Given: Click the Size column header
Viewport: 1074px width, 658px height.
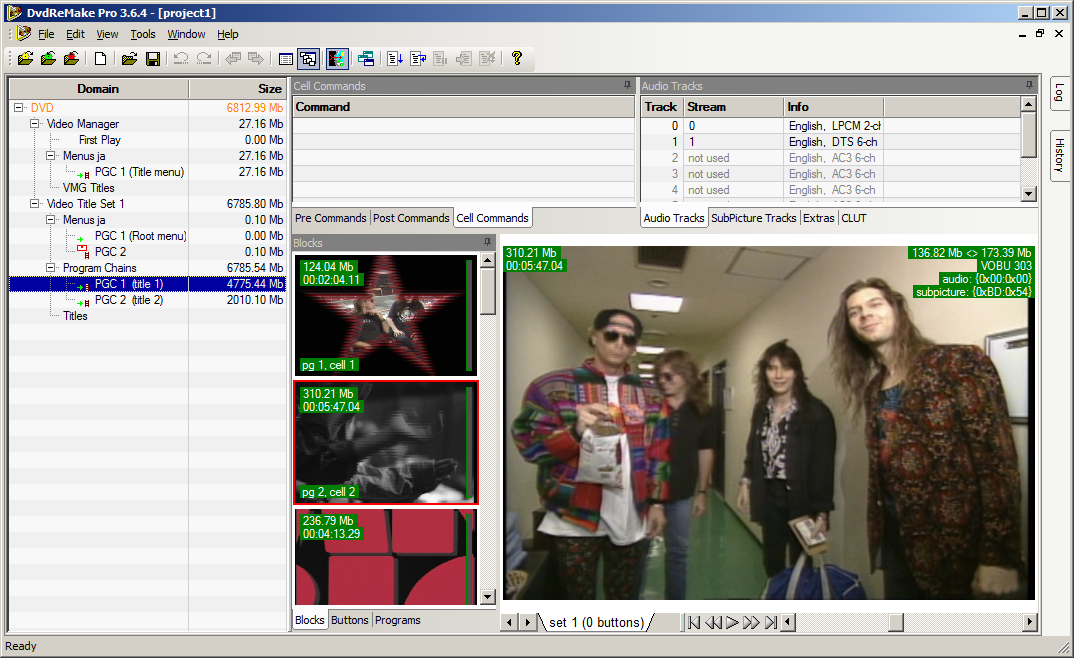Looking at the screenshot, I should point(238,88).
